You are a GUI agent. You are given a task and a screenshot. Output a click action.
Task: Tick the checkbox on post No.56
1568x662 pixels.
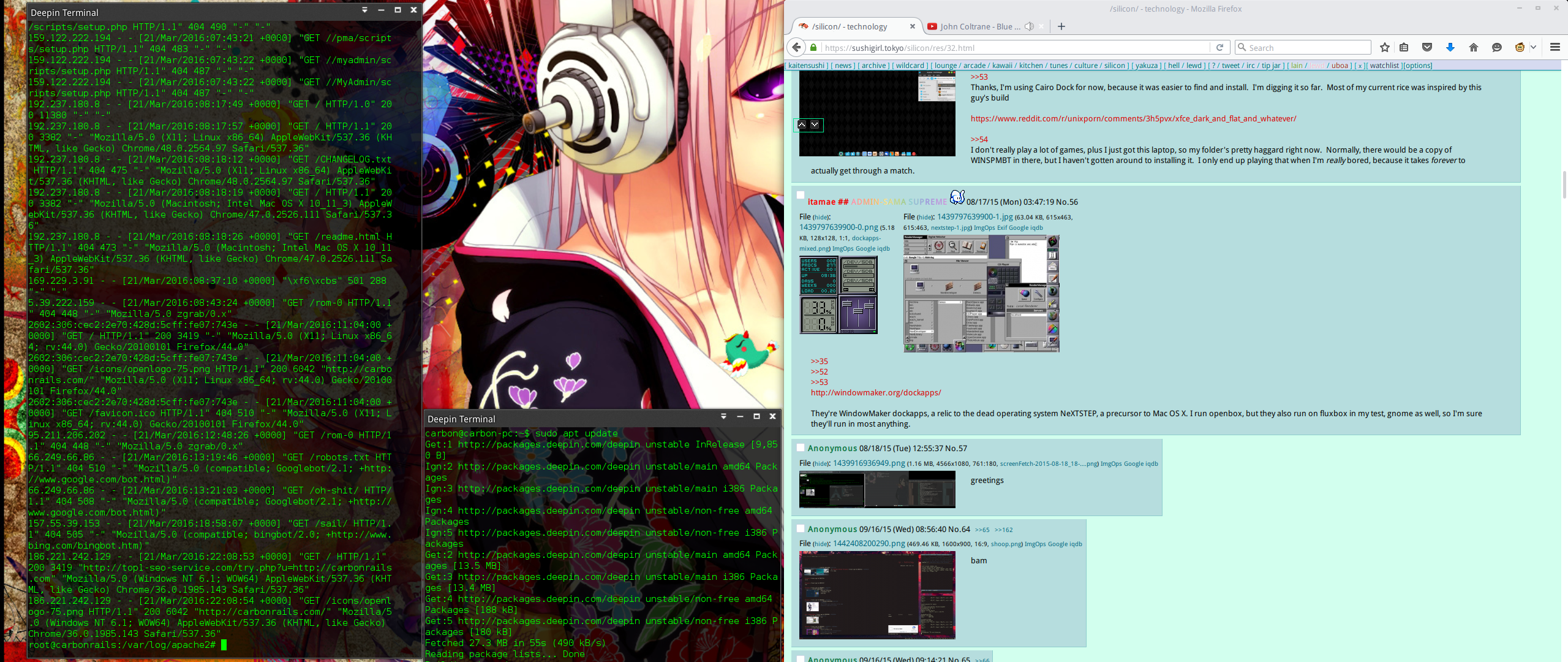coord(800,196)
